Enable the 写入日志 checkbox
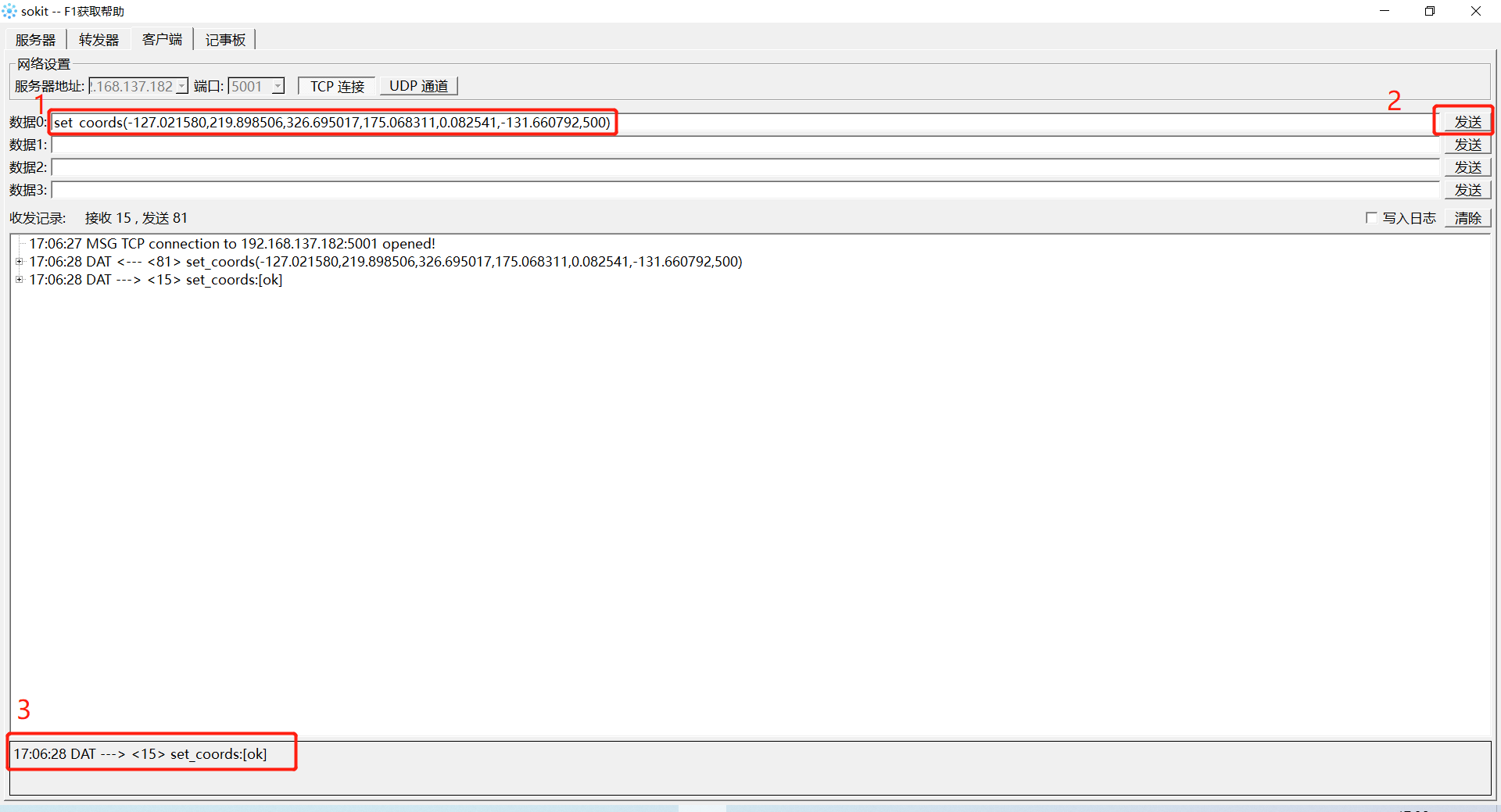Viewport: 1501px width, 812px height. 1371,218
